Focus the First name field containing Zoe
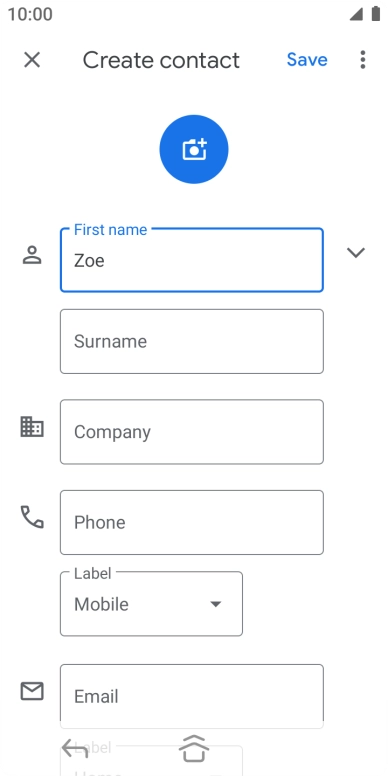 pyautogui.click(x=192, y=260)
